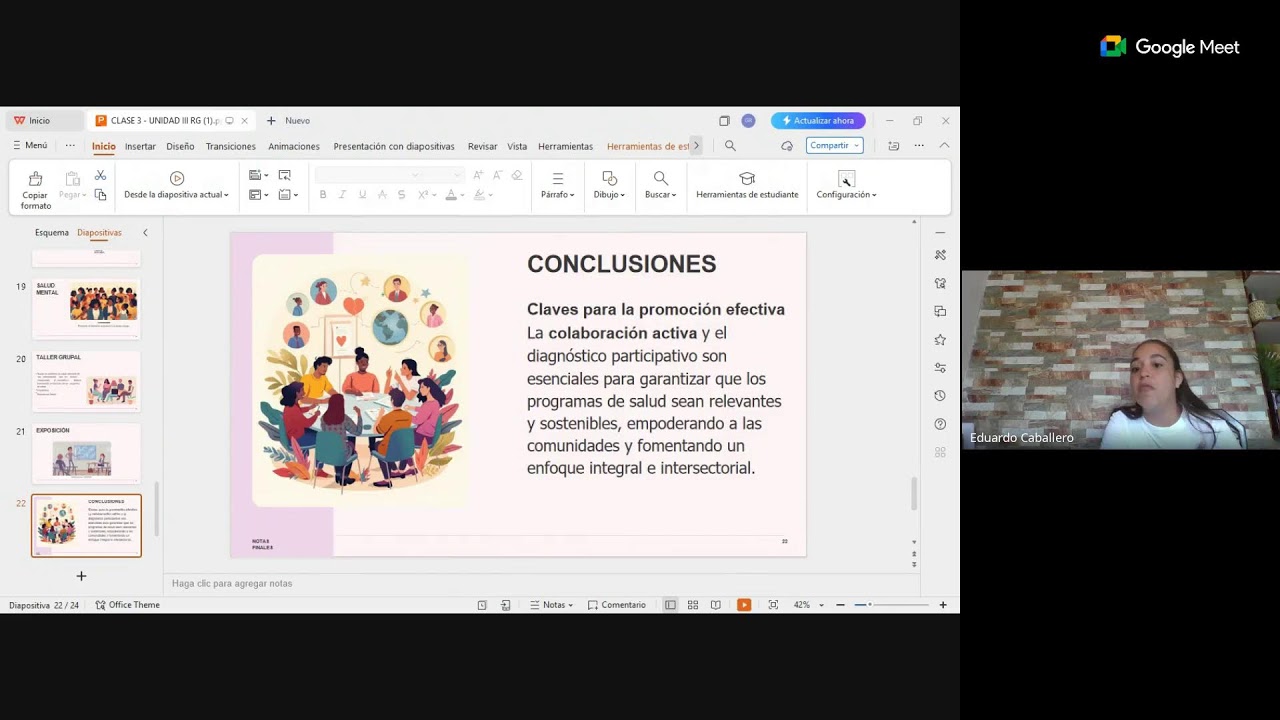Click the Actualizar ahora button
The width and height of the screenshot is (1280, 720).
(x=818, y=121)
